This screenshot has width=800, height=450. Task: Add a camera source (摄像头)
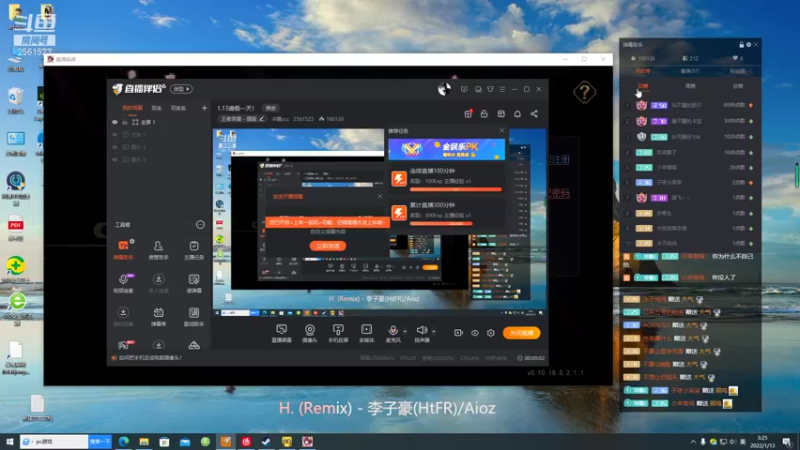point(310,333)
